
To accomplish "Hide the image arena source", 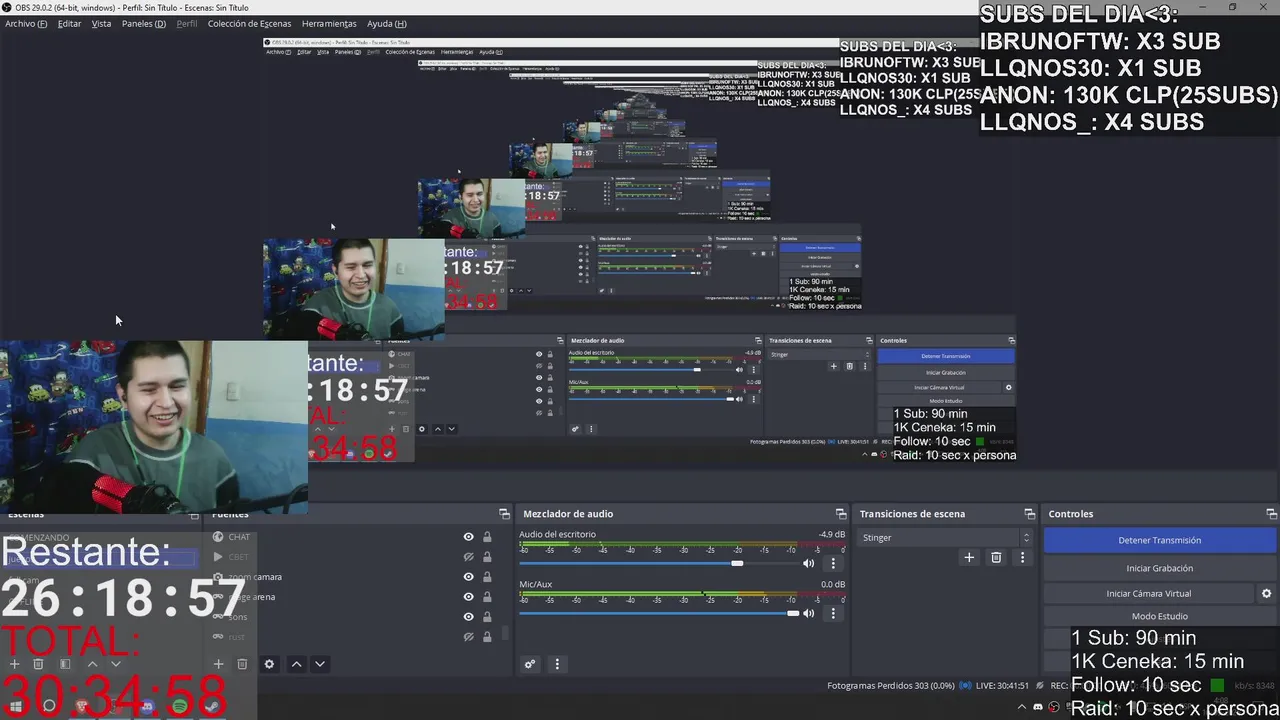I will click(468, 597).
